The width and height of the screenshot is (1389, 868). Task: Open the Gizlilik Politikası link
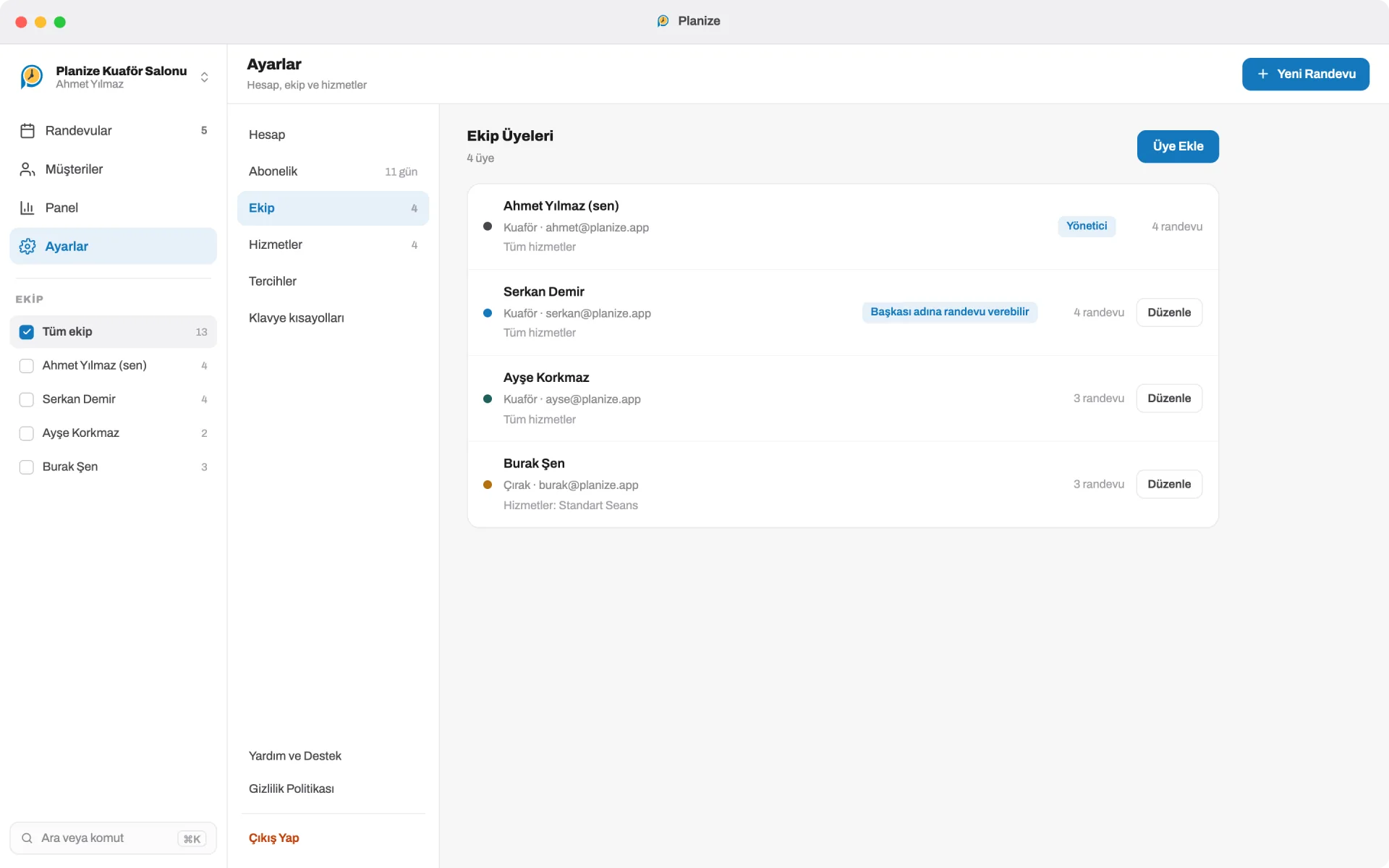point(292,788)
